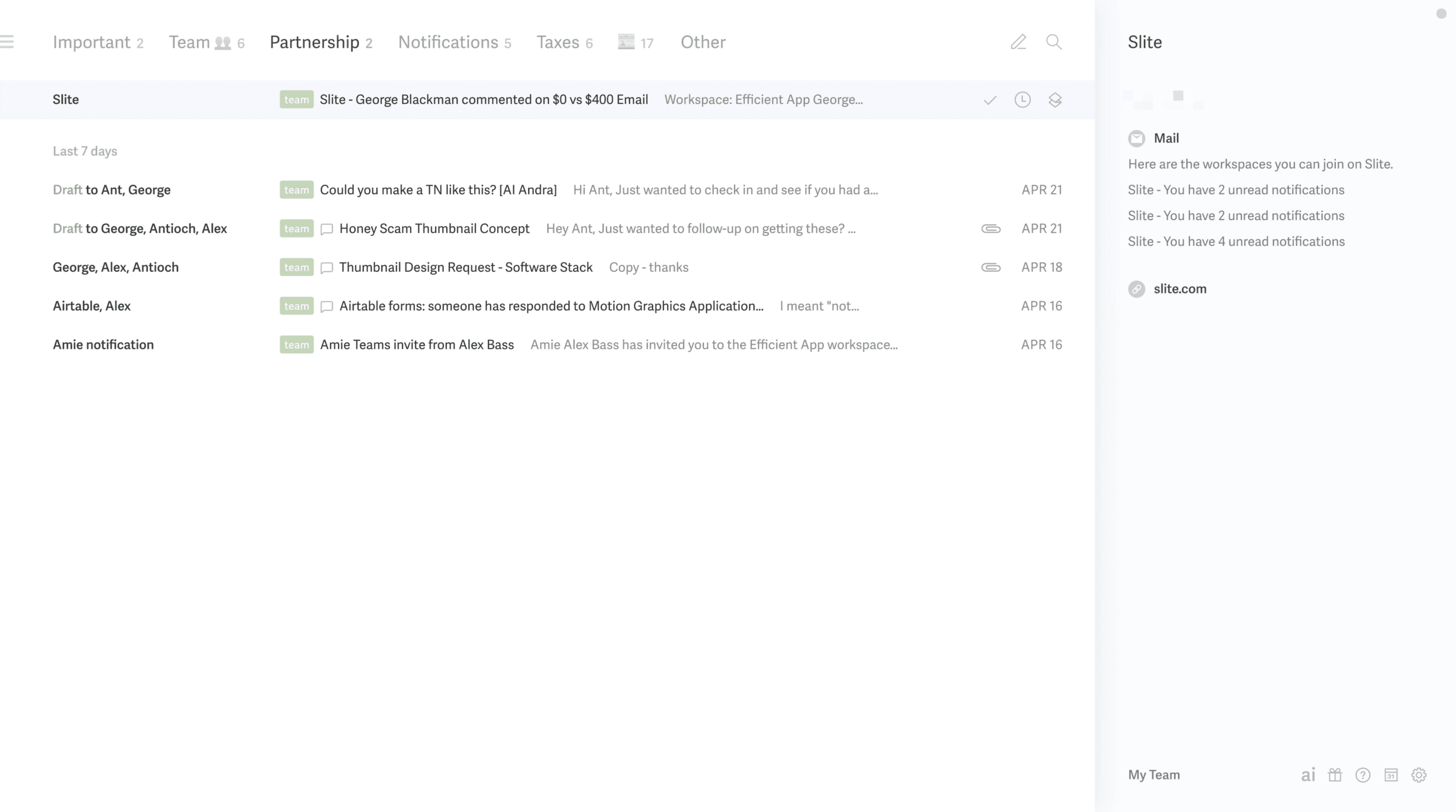Viewport: 1456px width, 812px height.
Task: Open the Other tab
Action: (x=702, y=42)
